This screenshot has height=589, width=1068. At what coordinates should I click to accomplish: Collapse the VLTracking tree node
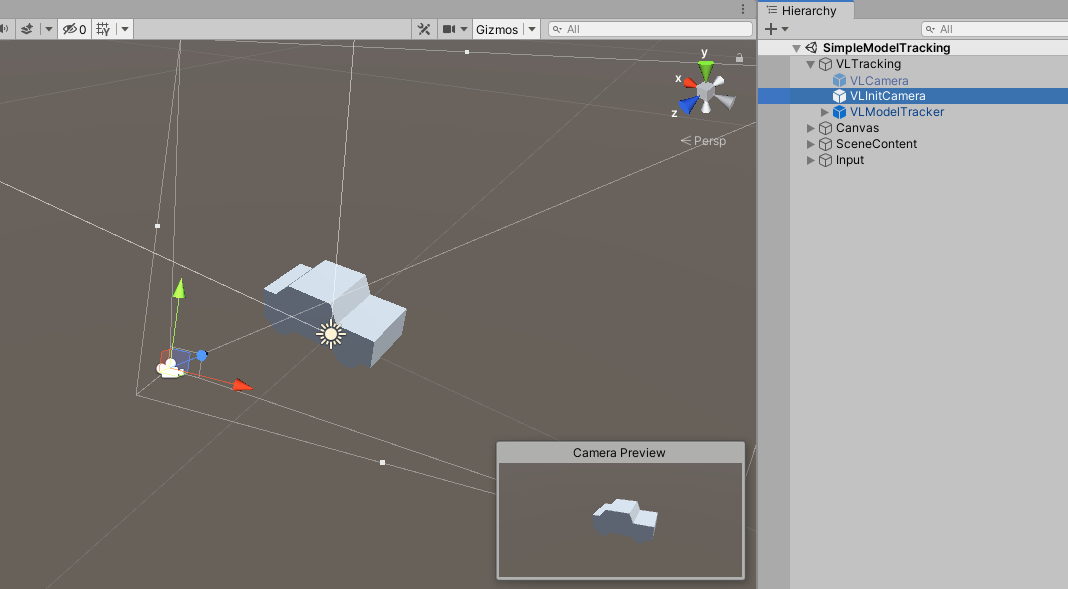[x=811, y=64]
